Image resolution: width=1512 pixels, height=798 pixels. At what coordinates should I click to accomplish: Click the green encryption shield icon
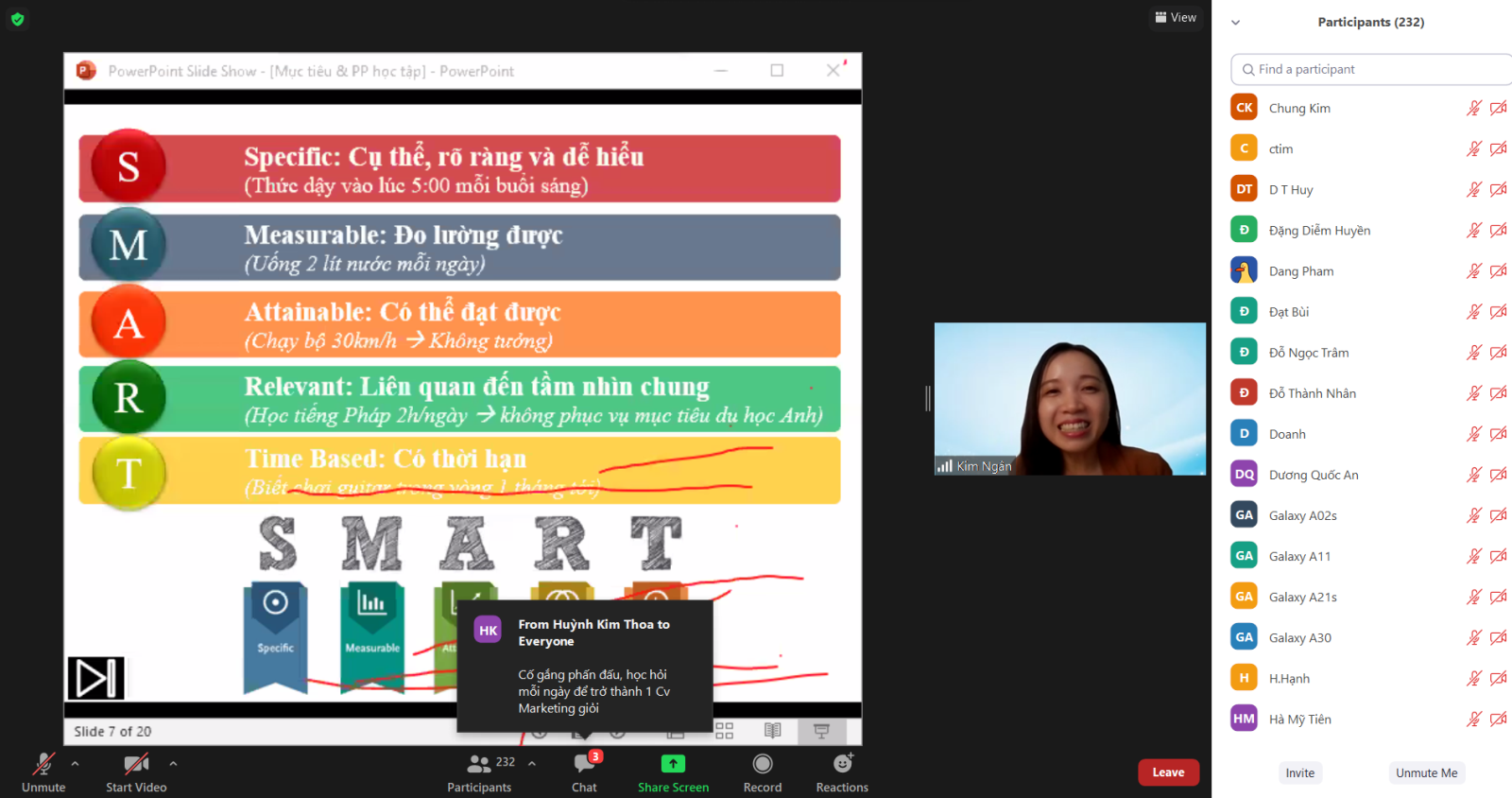(17, 19)
